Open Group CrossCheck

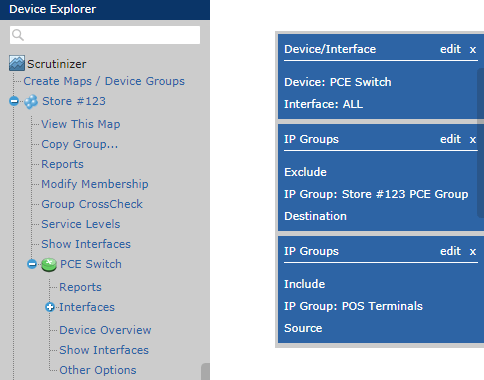[92, 204]
